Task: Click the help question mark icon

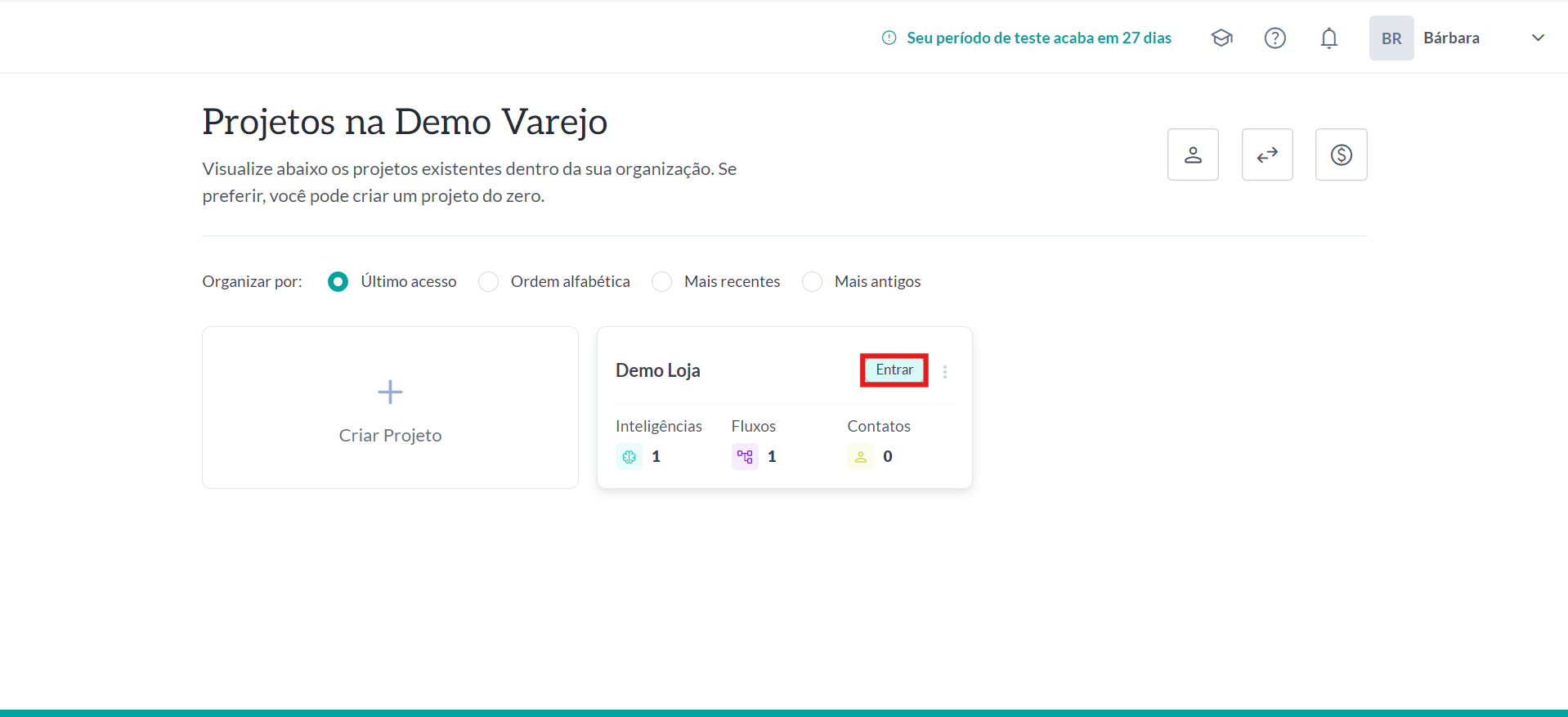Action: (x=1275, y=38)
